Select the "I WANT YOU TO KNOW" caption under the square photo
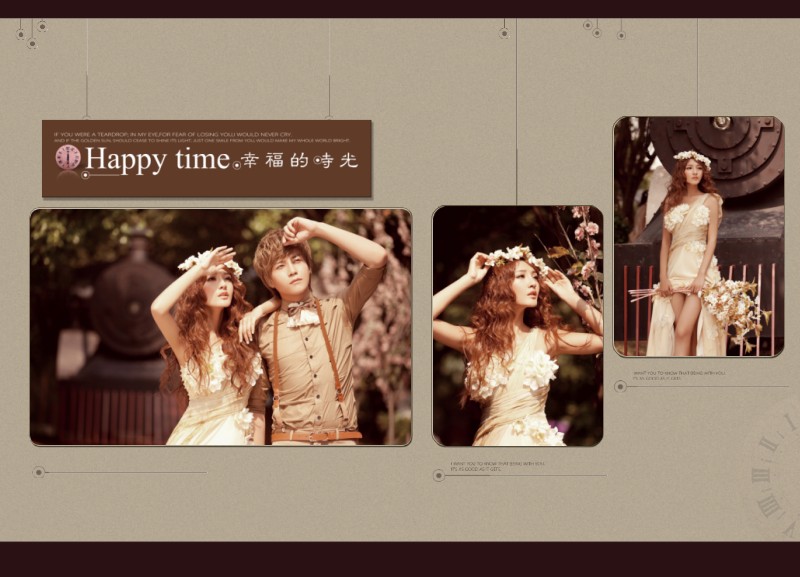 [x=497, y=466]
